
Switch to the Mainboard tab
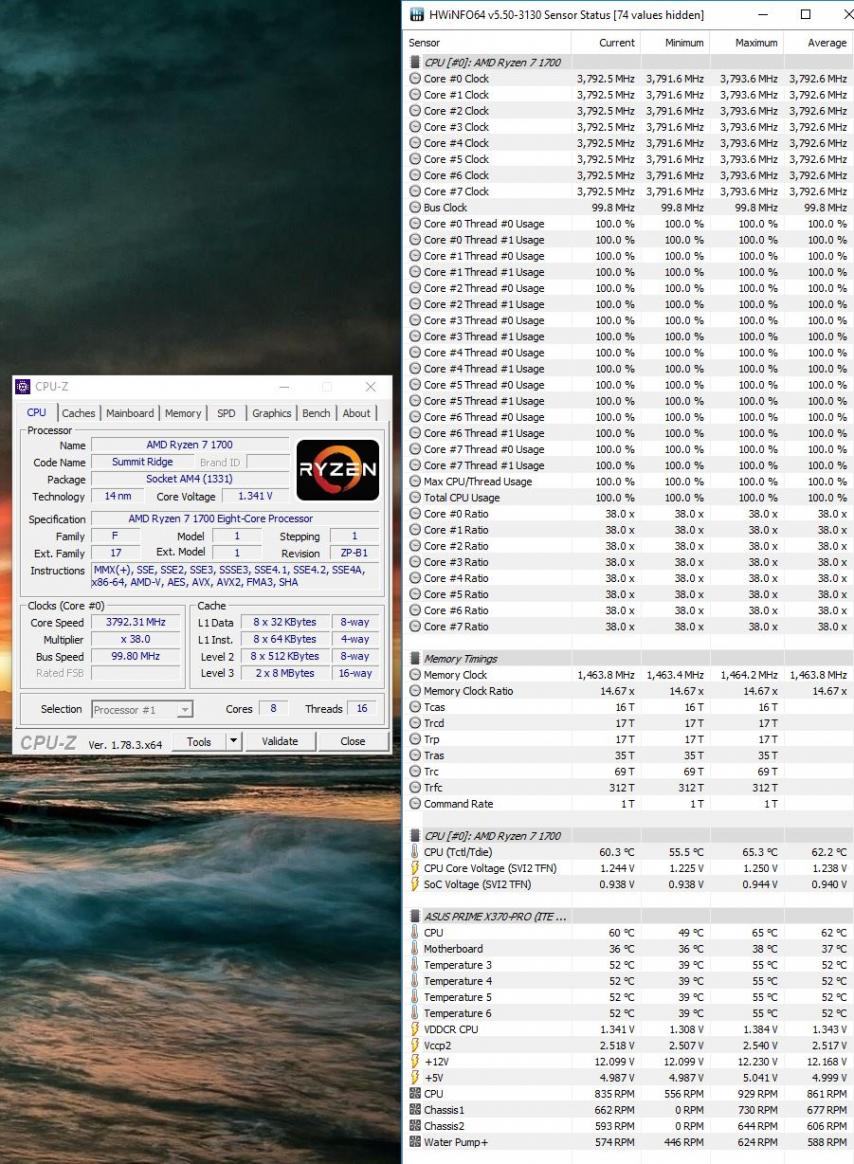click(130, 413)
